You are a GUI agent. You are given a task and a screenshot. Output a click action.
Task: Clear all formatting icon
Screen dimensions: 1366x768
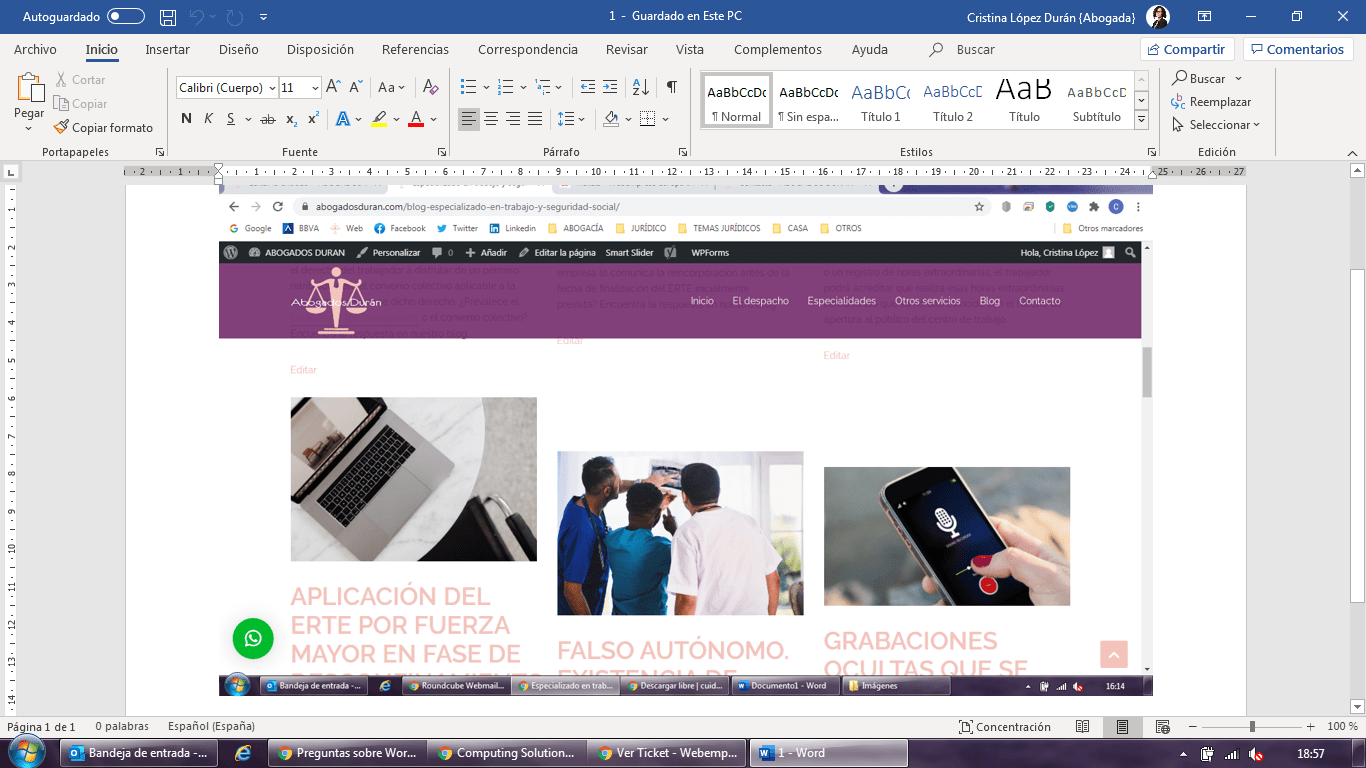pyautogui.click(x=430, y=87)
